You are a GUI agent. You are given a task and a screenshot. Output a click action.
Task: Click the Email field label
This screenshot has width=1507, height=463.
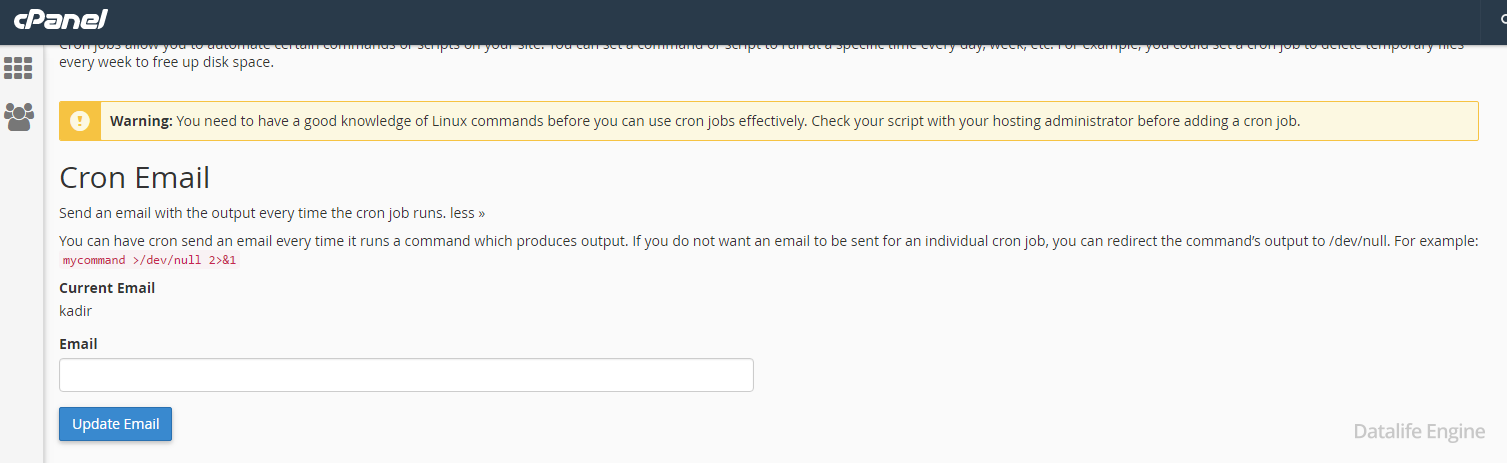(x=78, y=344)
